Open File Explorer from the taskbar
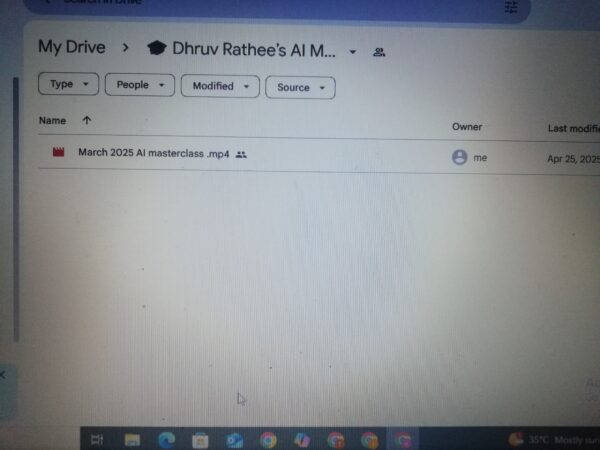 coord(132,440)
